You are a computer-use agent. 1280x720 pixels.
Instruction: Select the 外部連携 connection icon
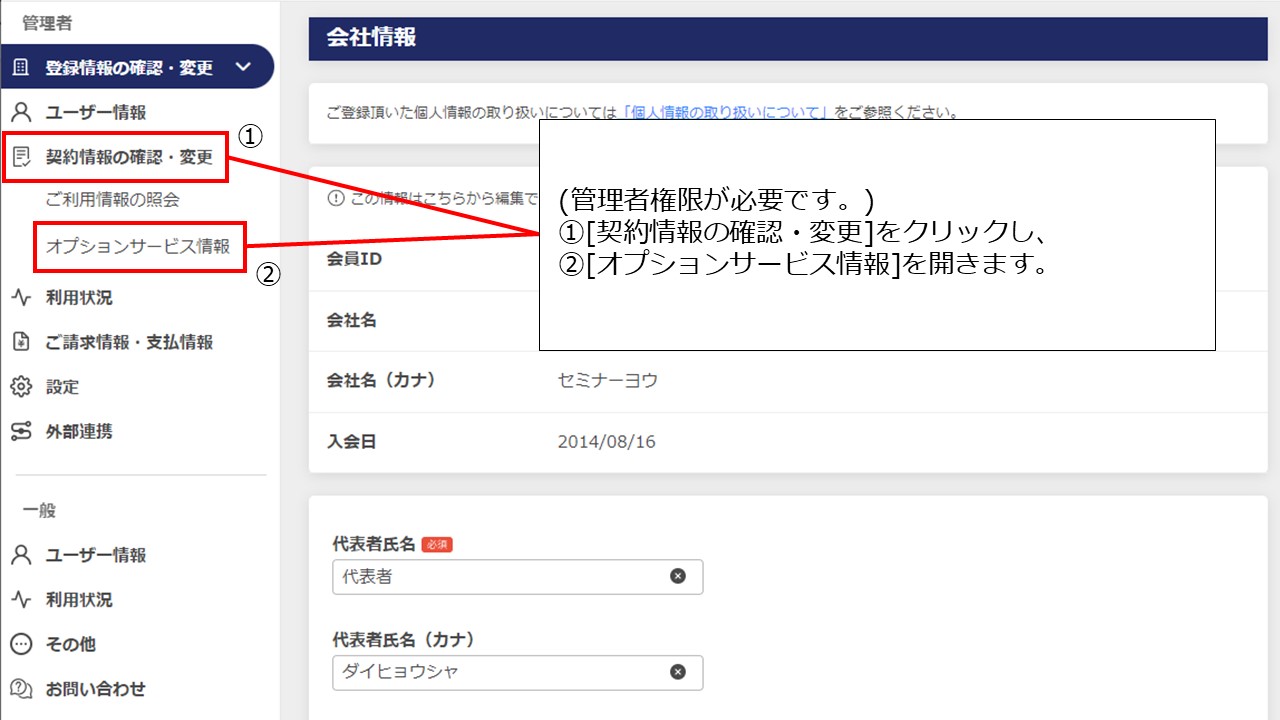point(22,431)
